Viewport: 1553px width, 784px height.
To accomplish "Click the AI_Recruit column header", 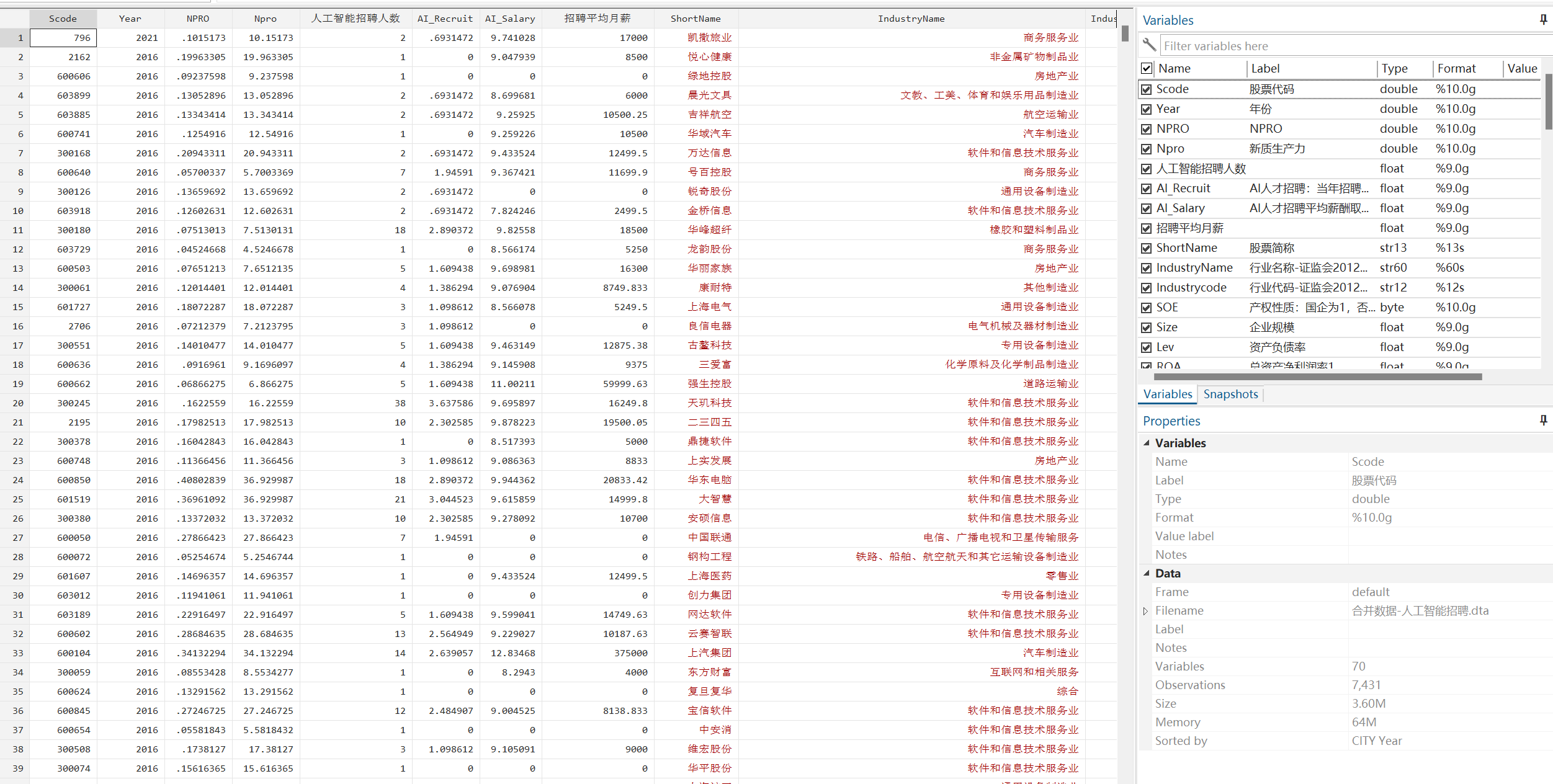I will coord(444,19).
